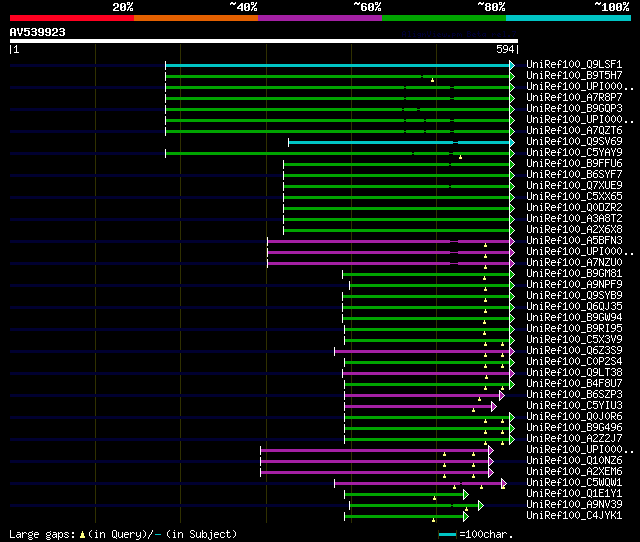
Task: Click the UniRef100_Q9LT38 label
Action: (574, 373)
